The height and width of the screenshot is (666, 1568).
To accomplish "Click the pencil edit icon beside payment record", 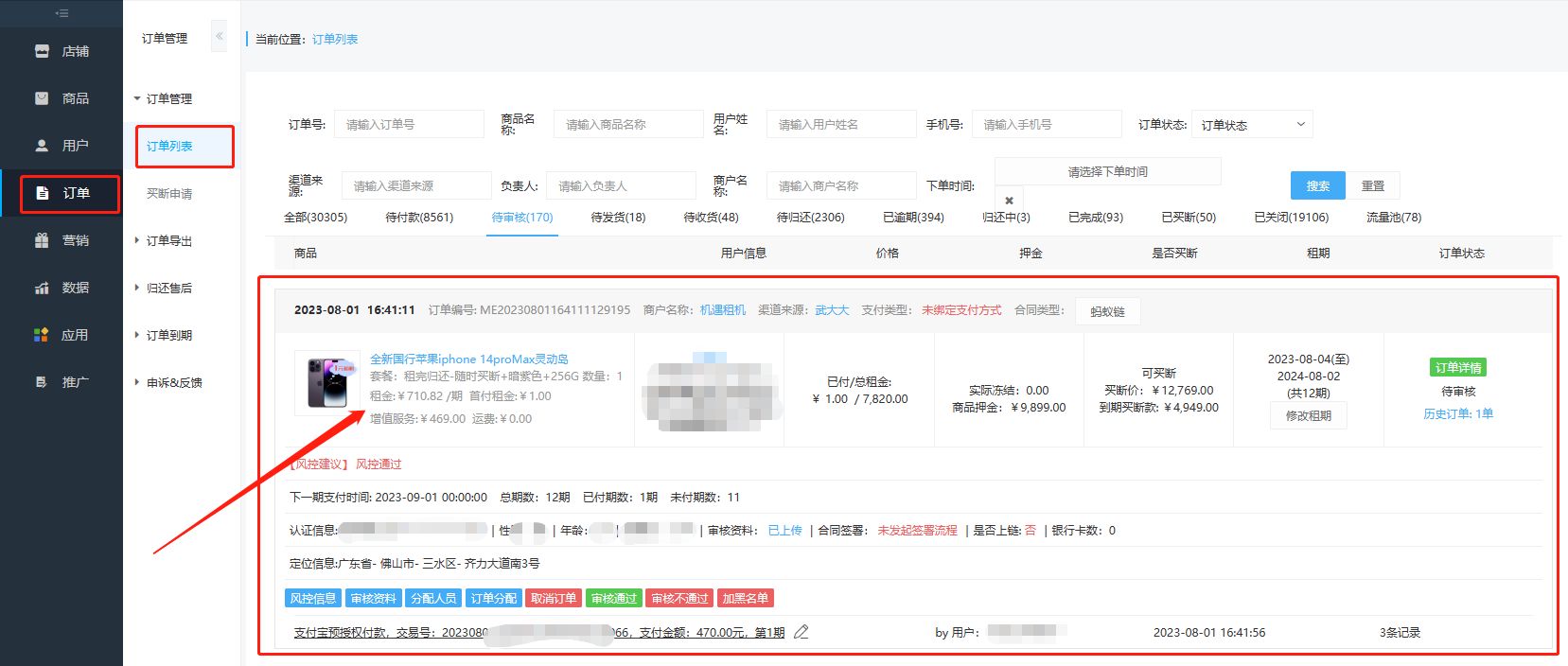I will [x=801, y=632].
